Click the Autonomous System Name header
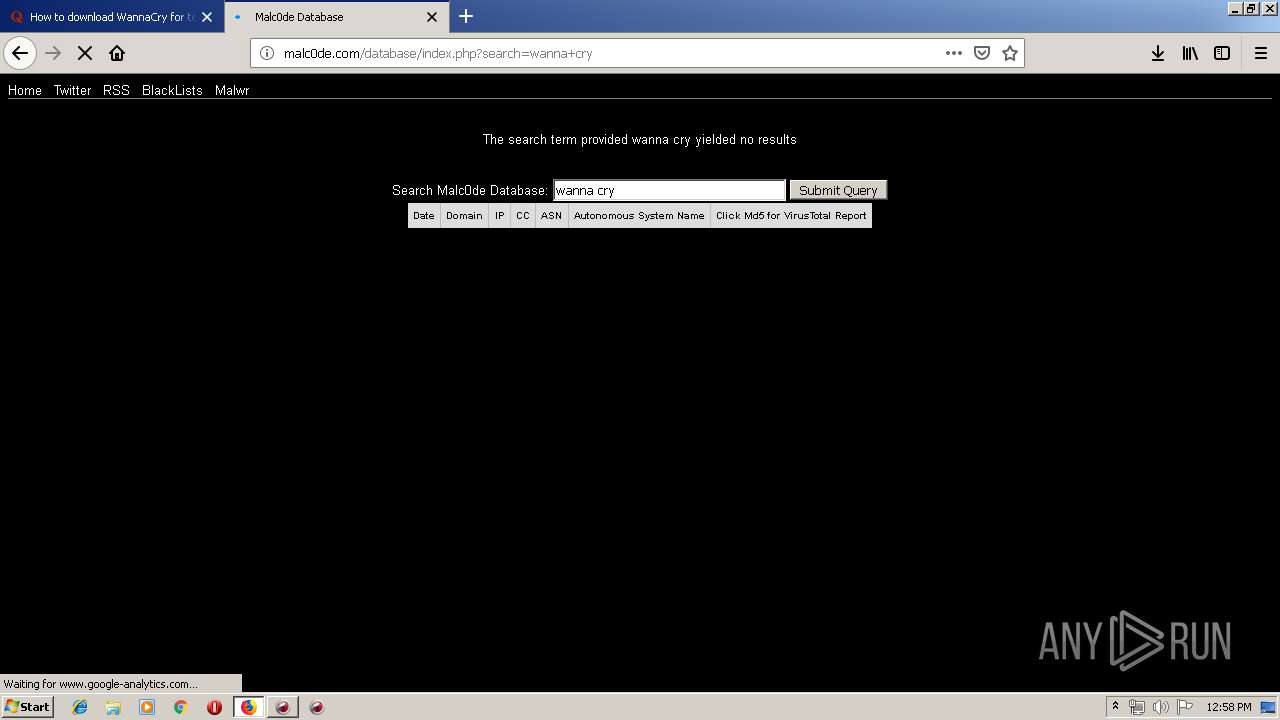 click(639, 215)
